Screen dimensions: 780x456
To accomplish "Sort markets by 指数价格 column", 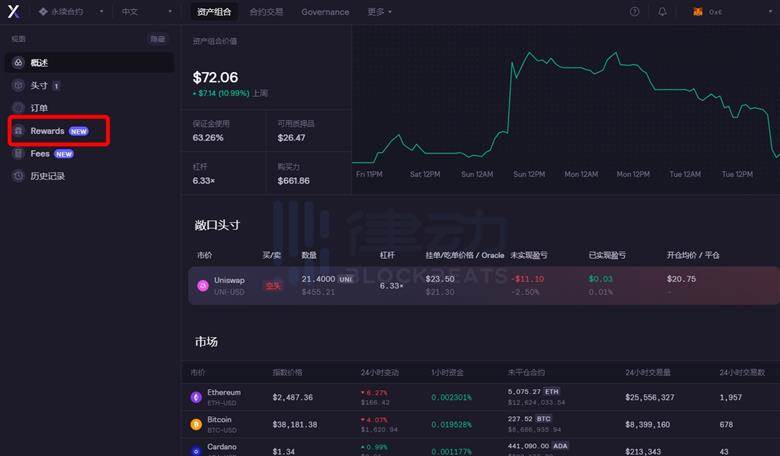I will [288, 372].
